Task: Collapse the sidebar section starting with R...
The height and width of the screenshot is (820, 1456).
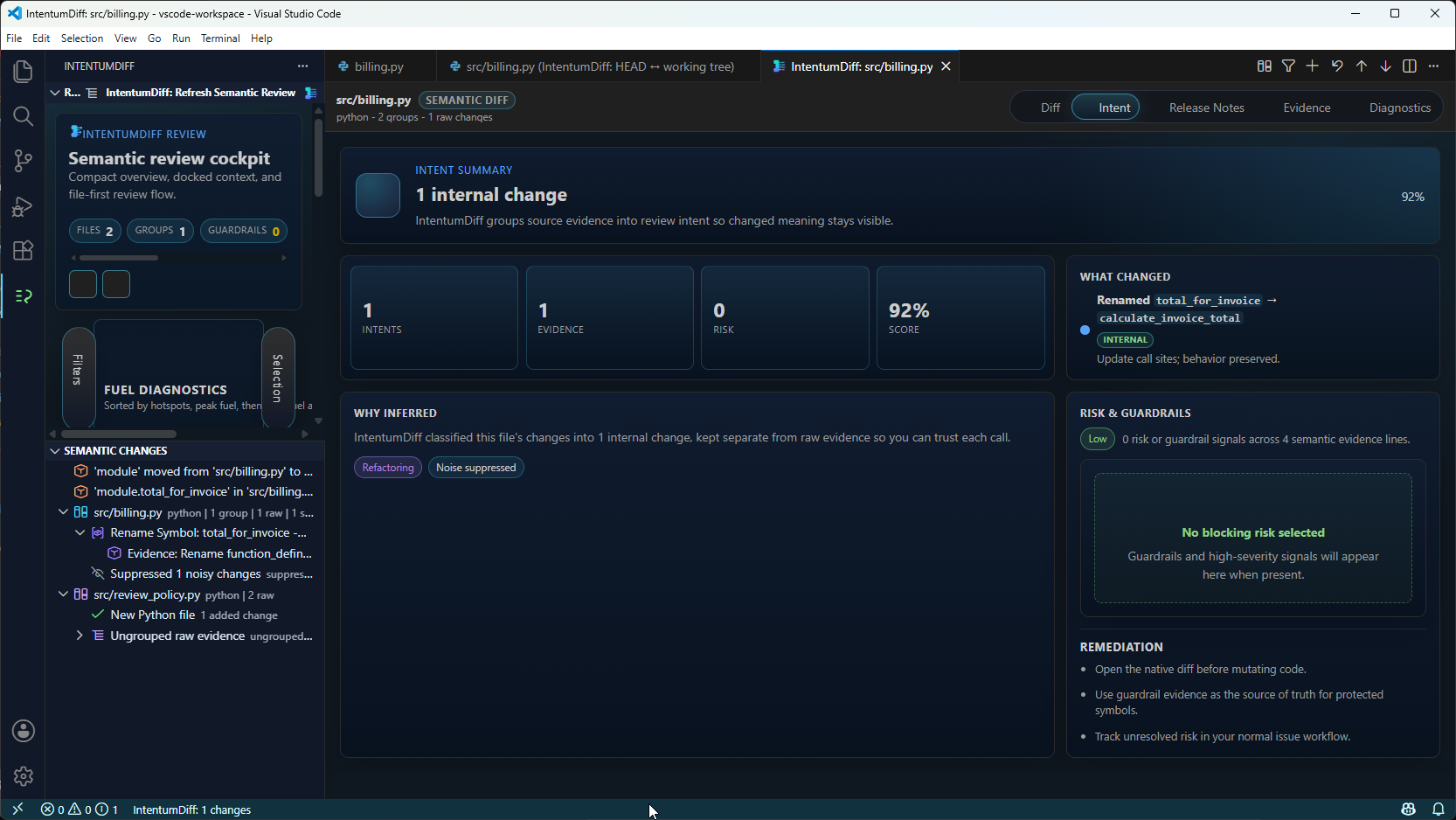Action: pyautogui.click(x=55, y=93)
